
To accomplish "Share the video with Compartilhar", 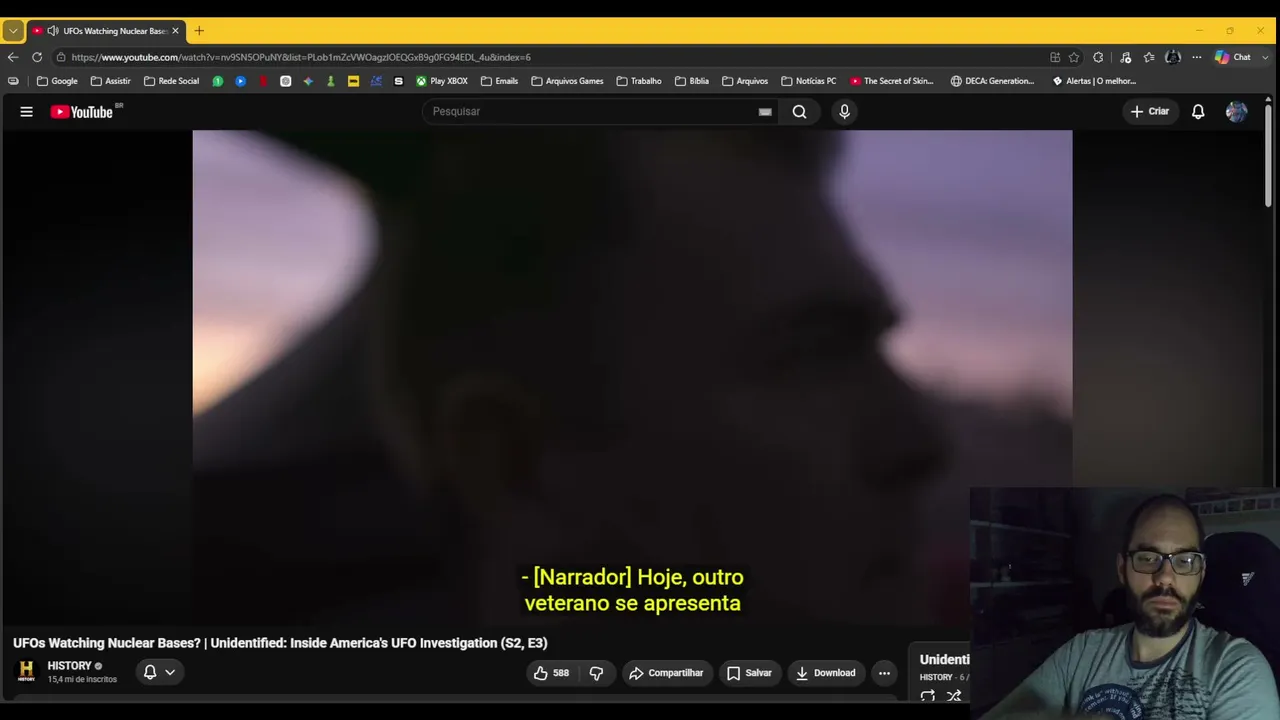I will 666,673.
